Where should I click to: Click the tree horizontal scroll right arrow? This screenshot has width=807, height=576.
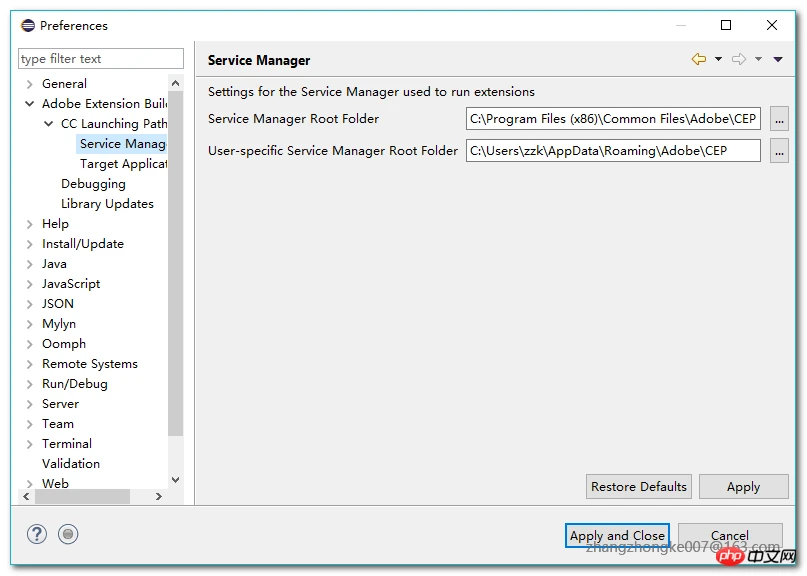click(159, 497)
